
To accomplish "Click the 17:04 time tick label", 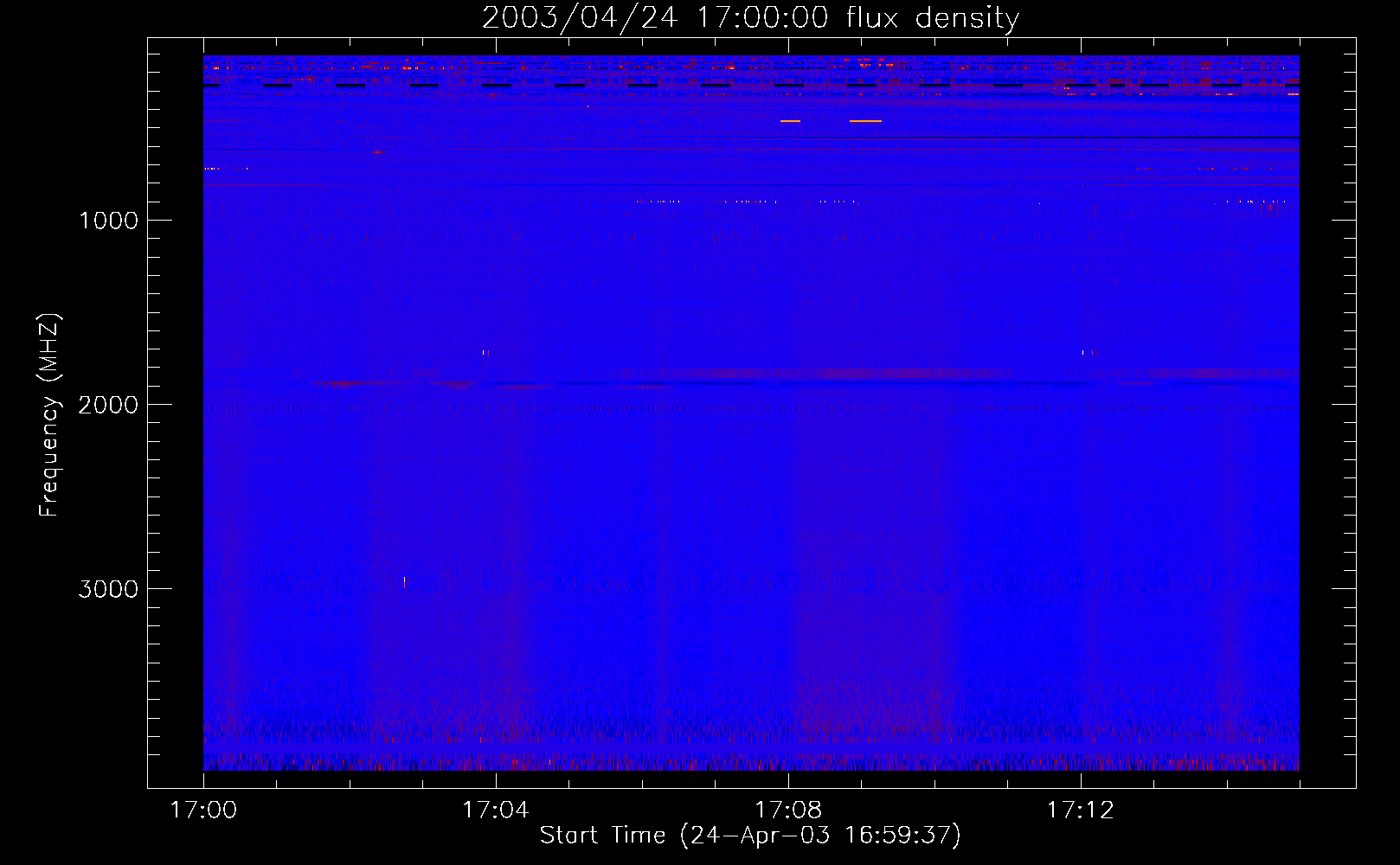I will [x=496, y=811].
